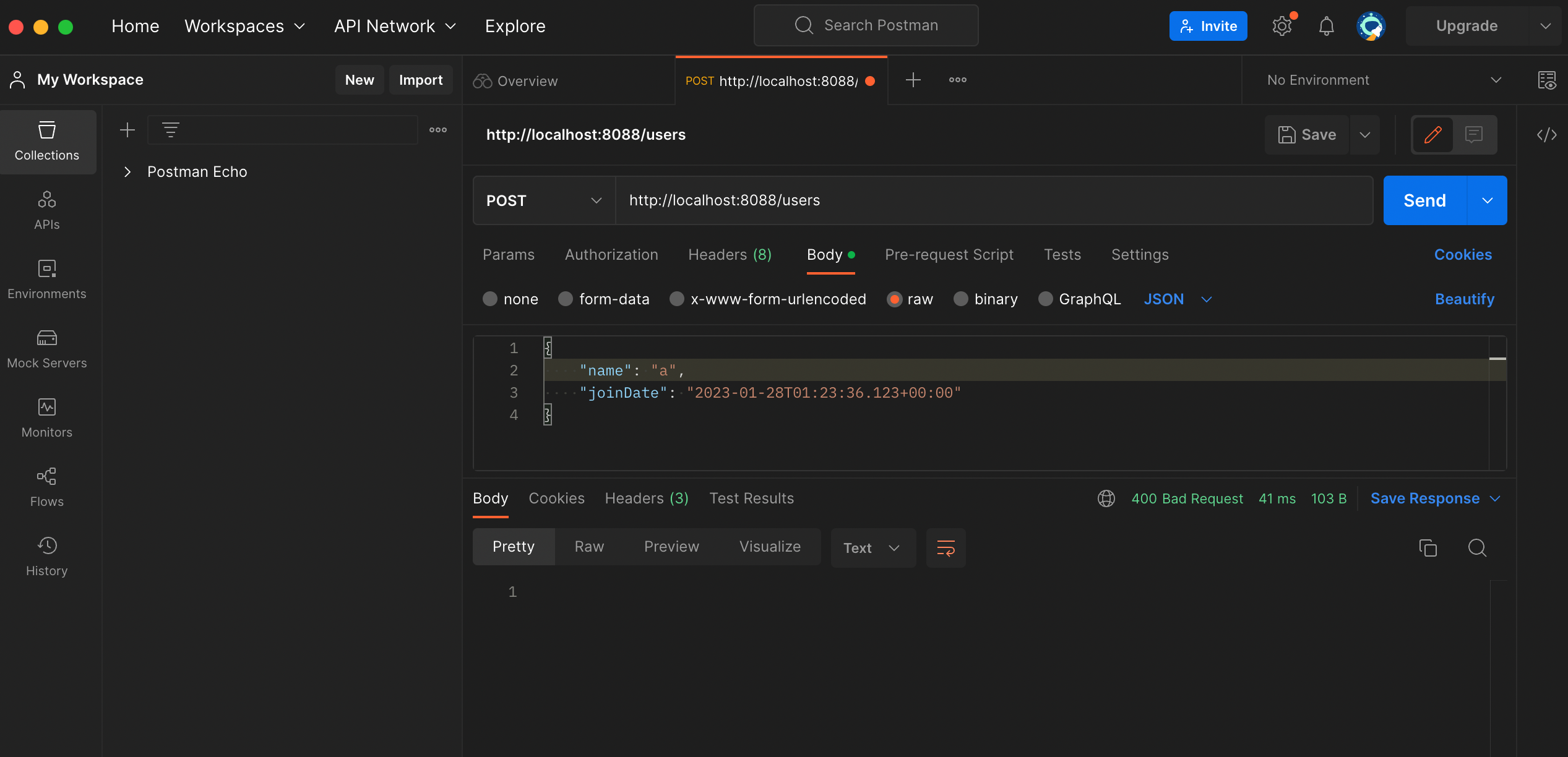Open Send button options arrow
The image size is (1568, 757).
pos(1488,200)
